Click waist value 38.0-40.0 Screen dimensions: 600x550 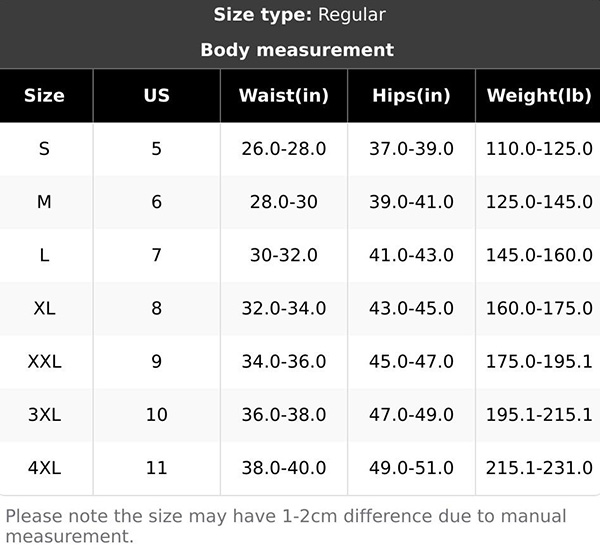pos(284,468)
